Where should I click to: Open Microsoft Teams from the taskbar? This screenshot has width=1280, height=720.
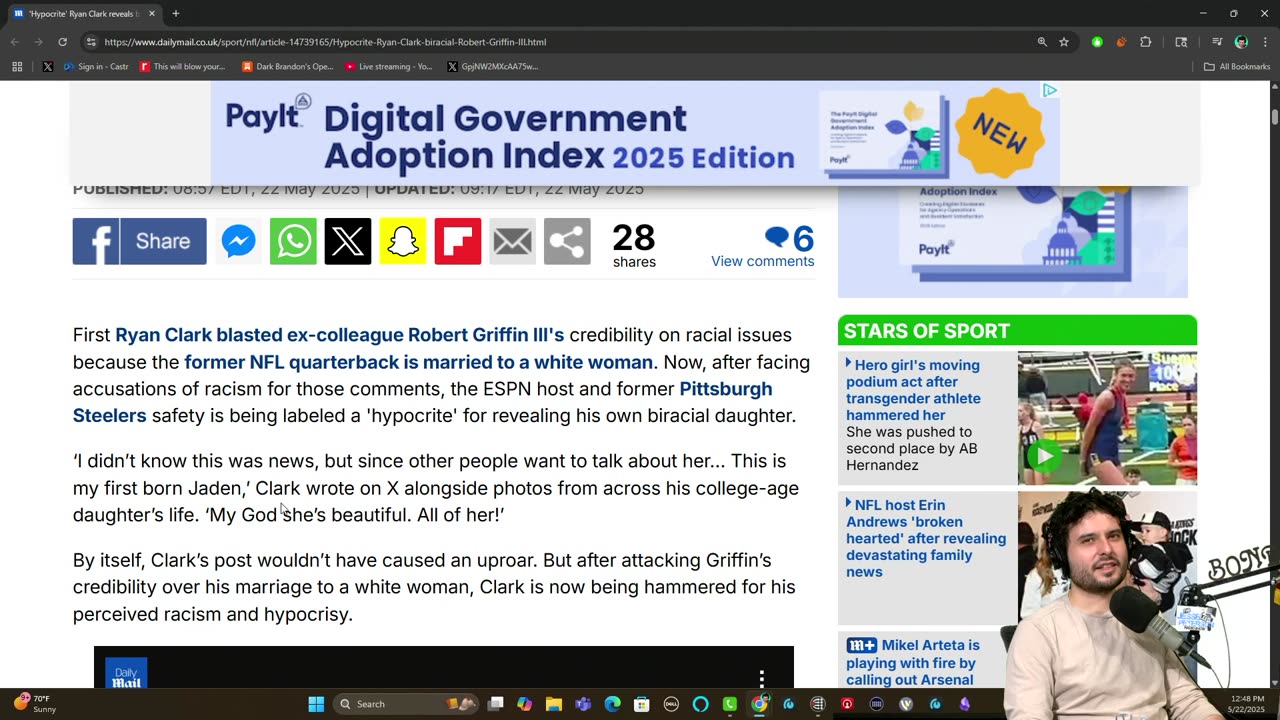click(x=583, y=704)
